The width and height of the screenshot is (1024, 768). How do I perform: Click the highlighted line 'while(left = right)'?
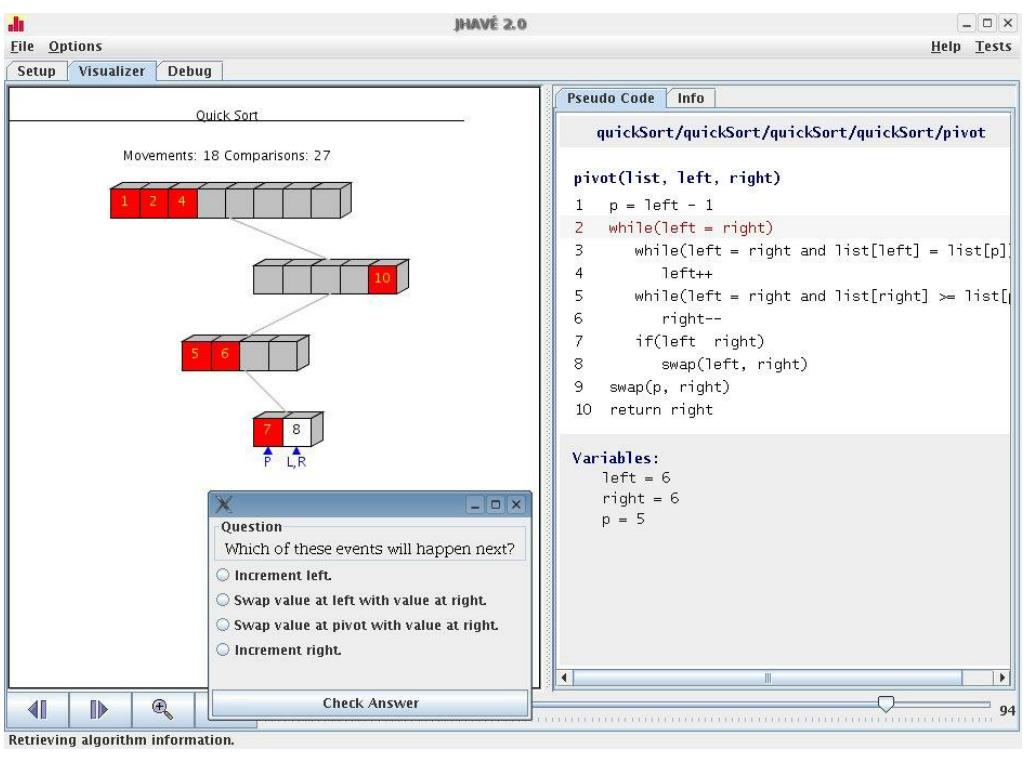[690, 228]
